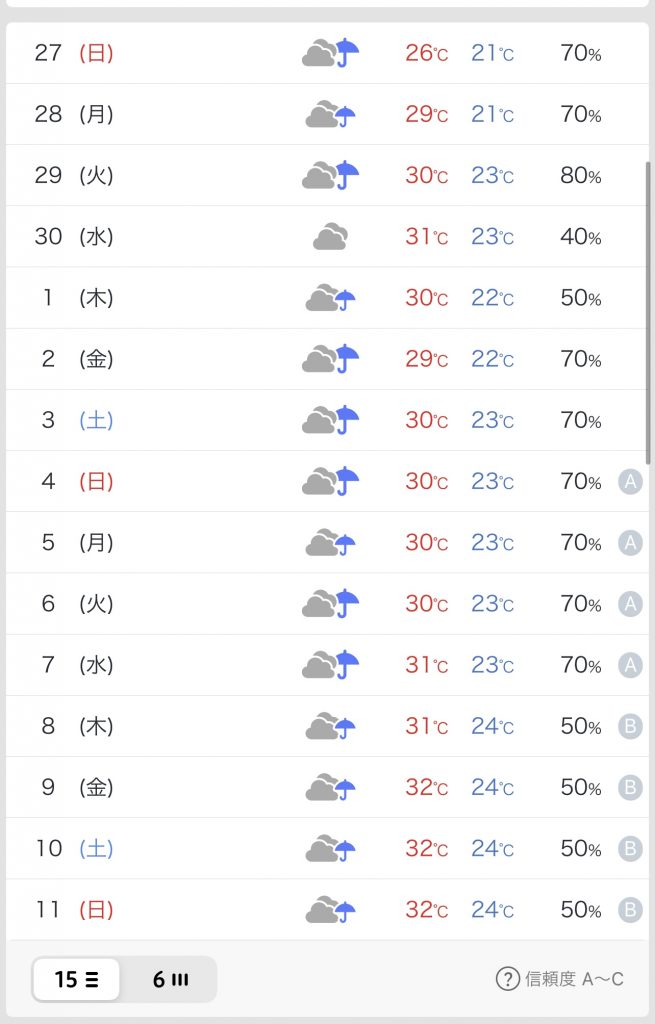655x1024 pixels.
Task: Click the 24°C low for Thursday 8
Action: pyautogui.click(x=492, y=727)
